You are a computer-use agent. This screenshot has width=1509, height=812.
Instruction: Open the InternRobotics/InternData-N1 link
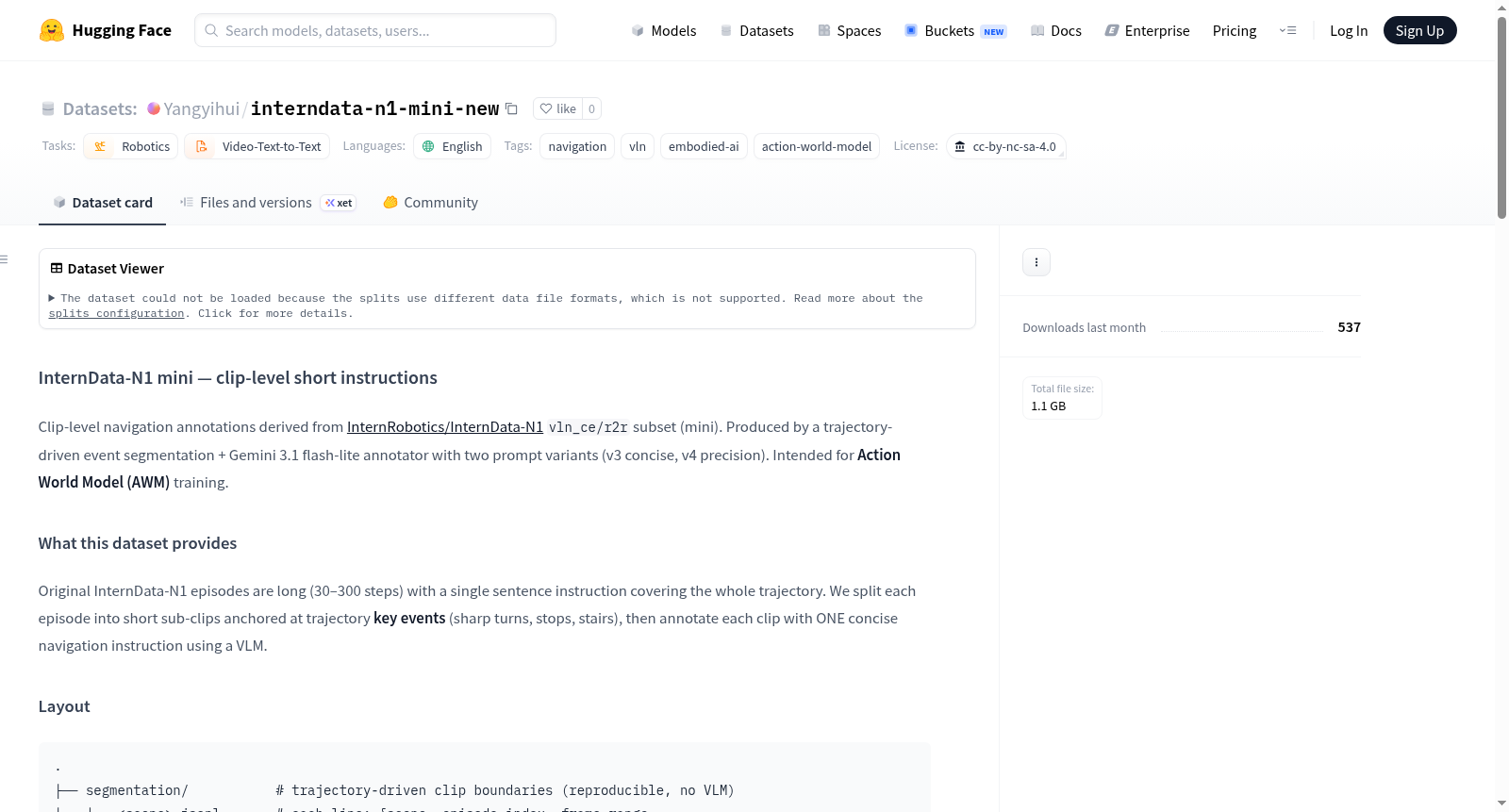pos(445,427)
